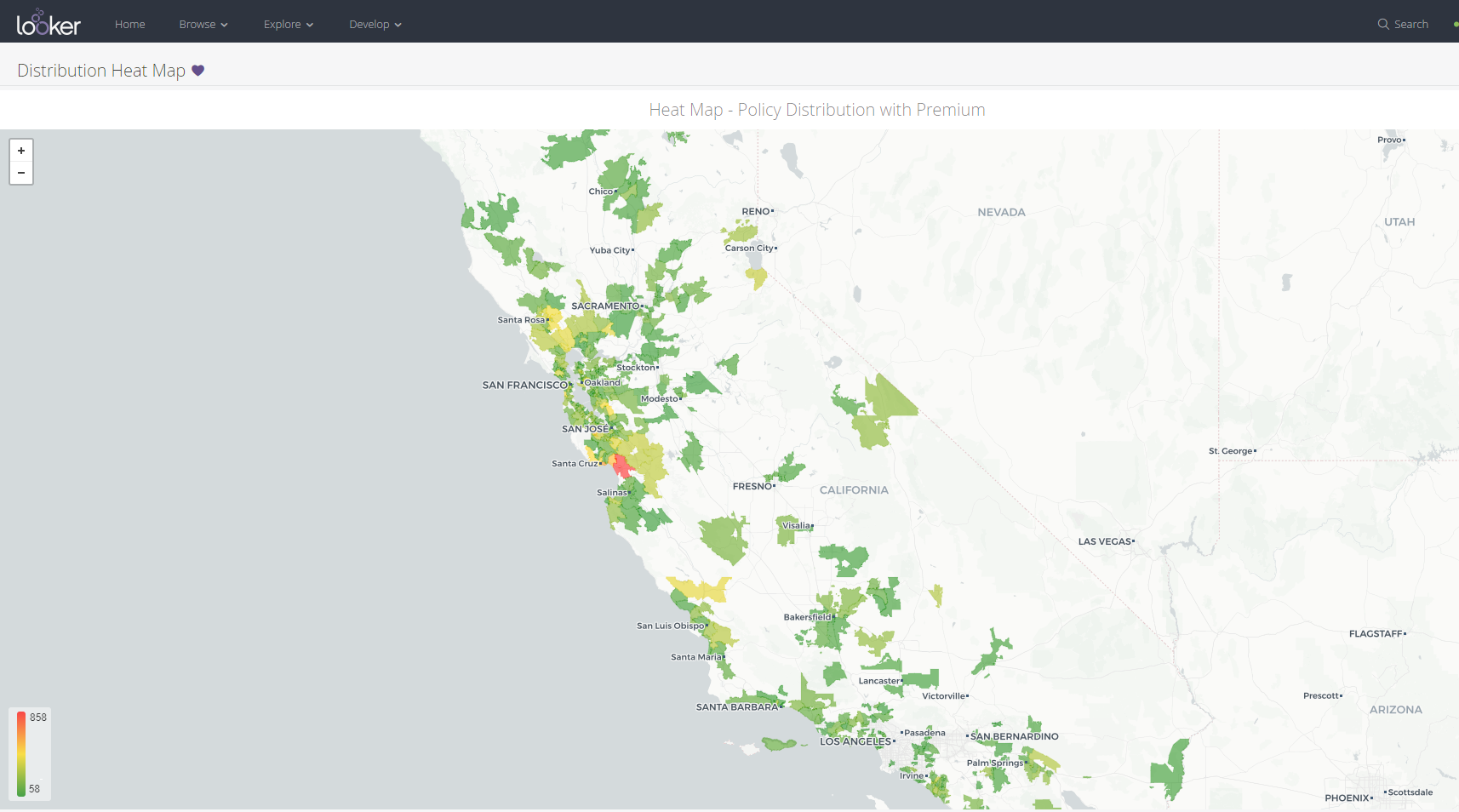Click the large green region west of Fresno
The height and width of the screenshot is (812, 1459).
(725, 538)
